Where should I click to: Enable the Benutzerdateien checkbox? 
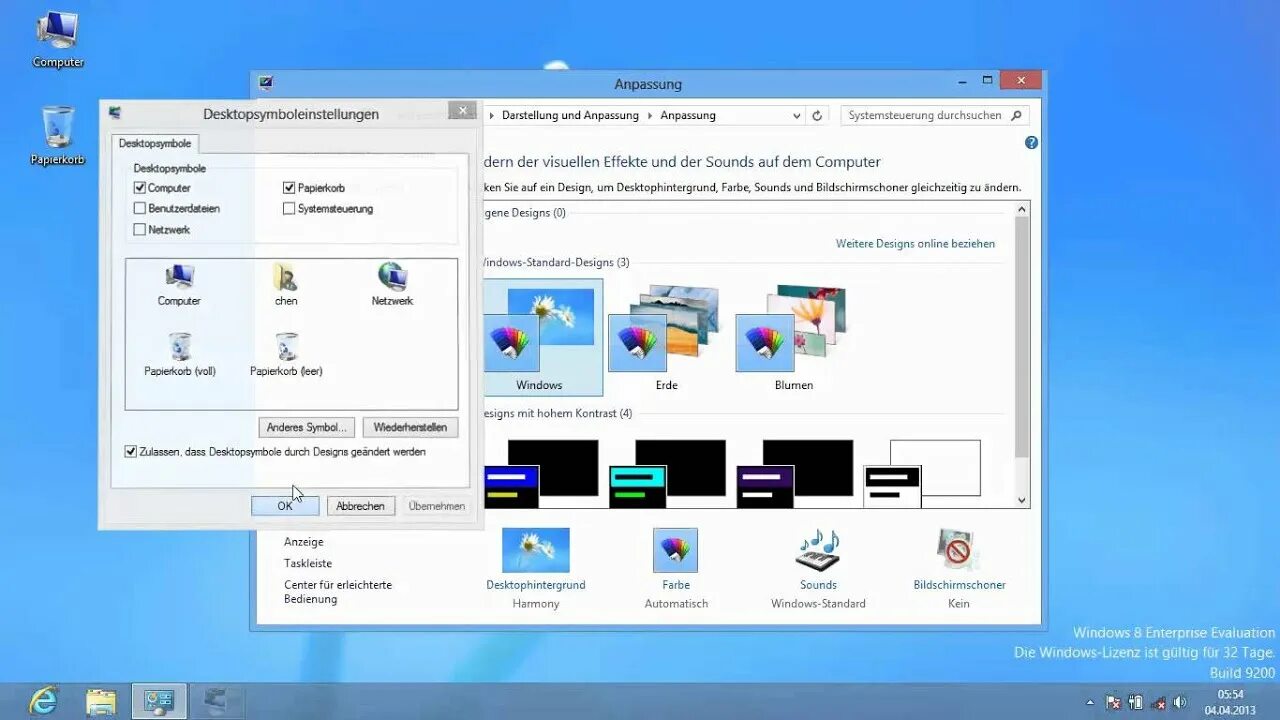[x=140, y=209]
